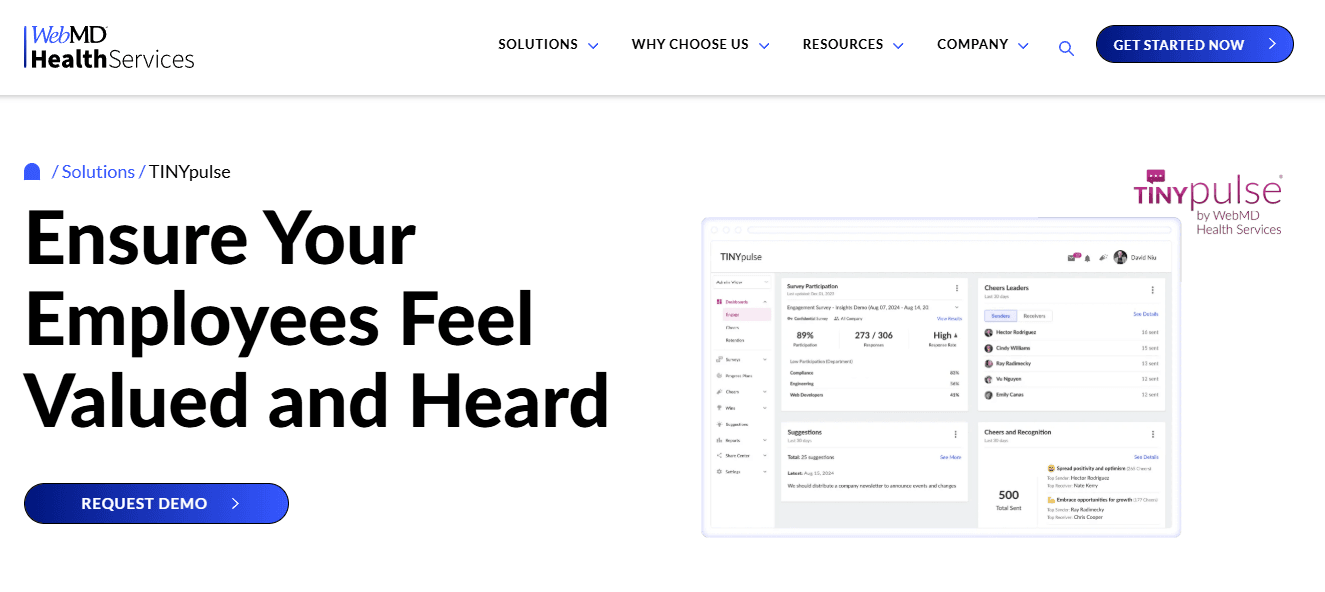Click the Get Started Now button
1325x592 pixels.
(1195, 44)
